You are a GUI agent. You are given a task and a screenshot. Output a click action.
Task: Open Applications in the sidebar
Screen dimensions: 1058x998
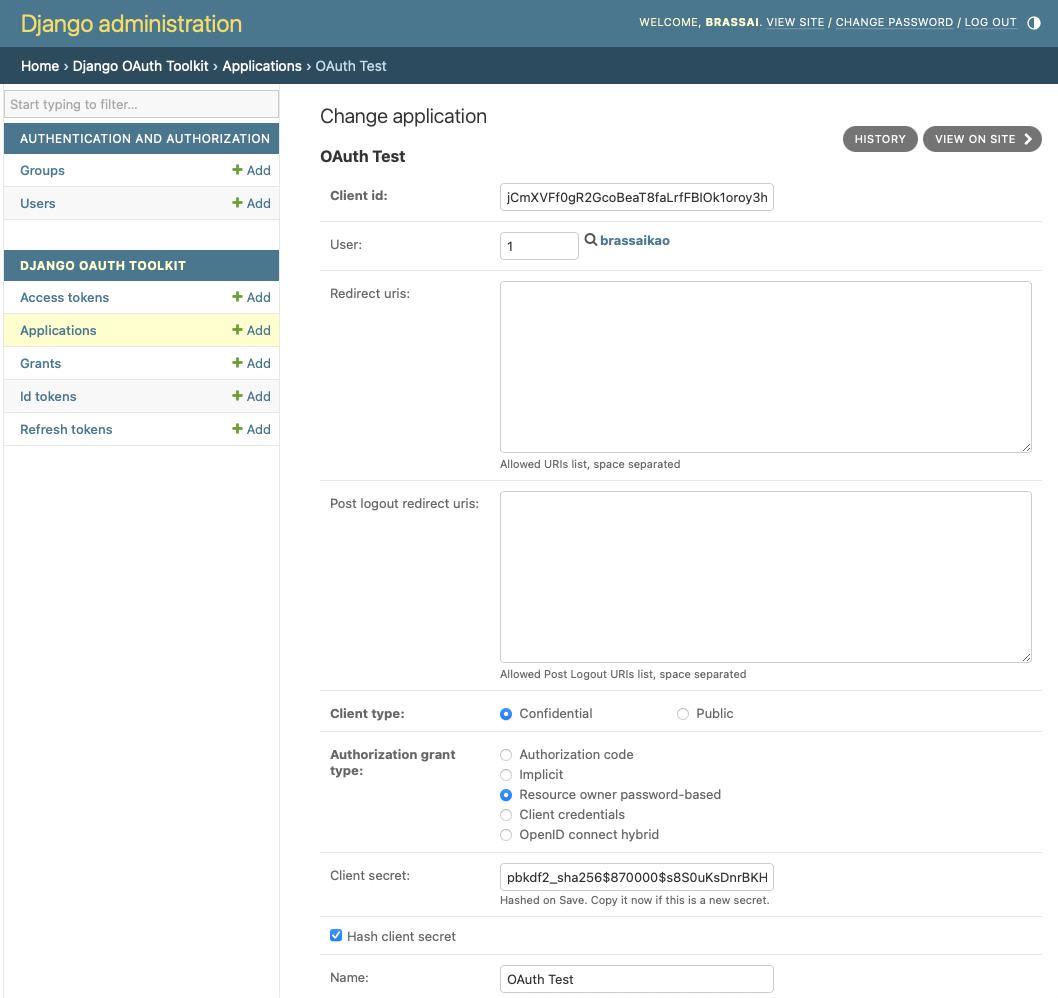coord(58,330)
